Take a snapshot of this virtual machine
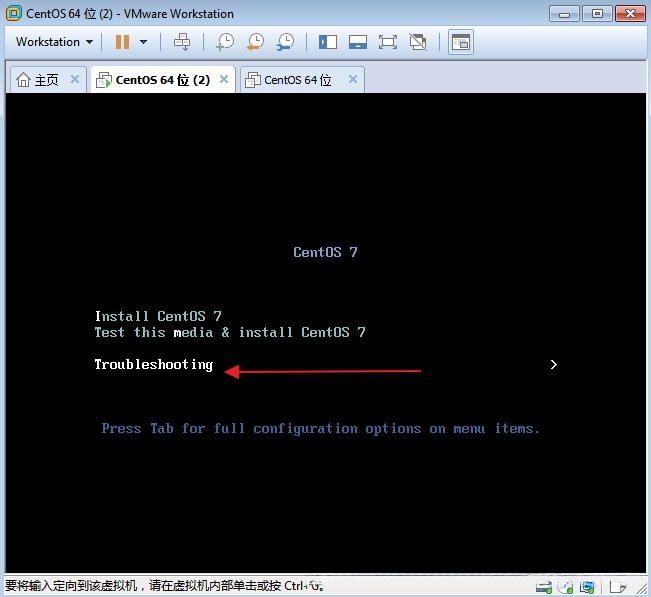This screenshot has height=597, width=651. click(225, 42)
